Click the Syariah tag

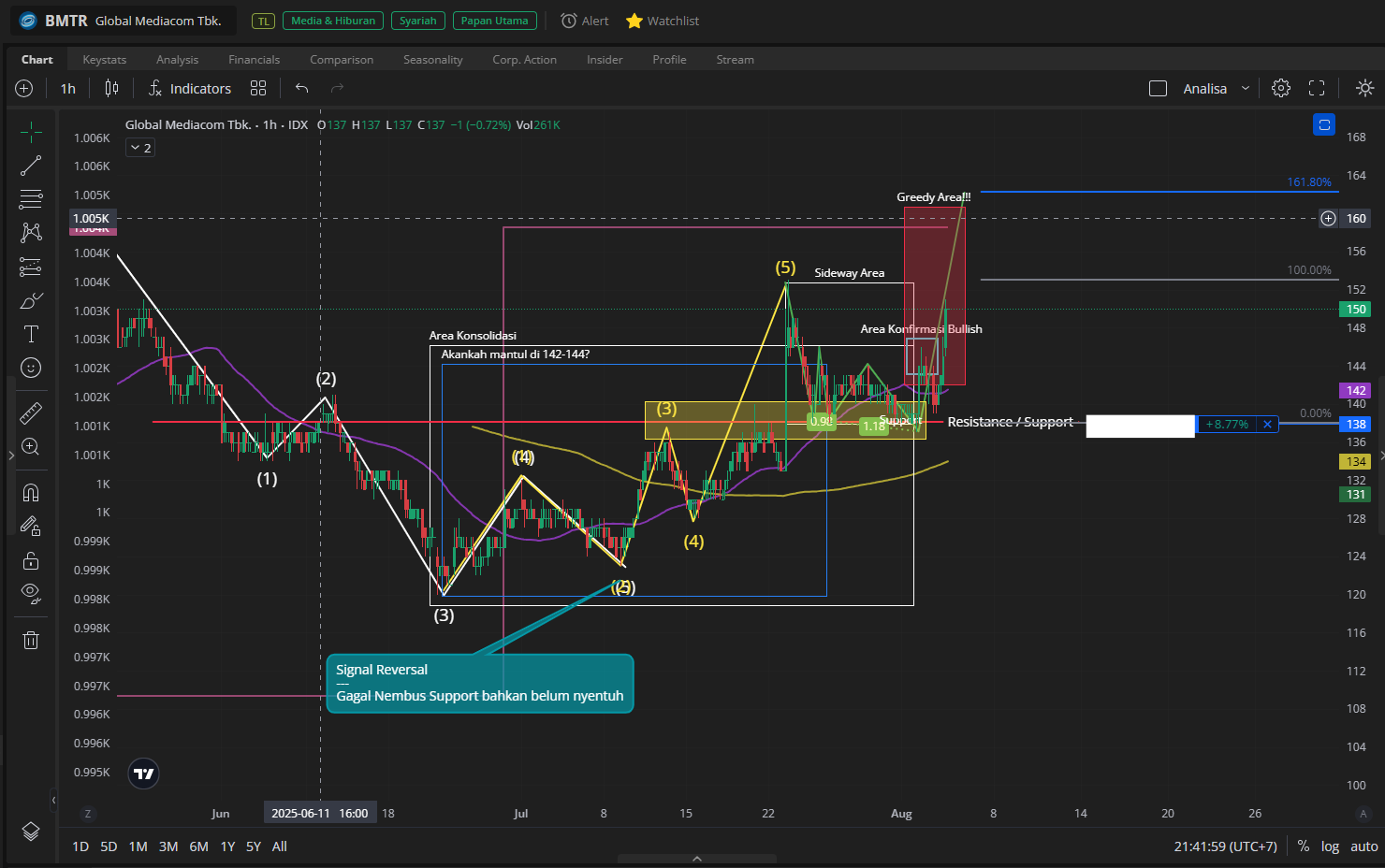418,21
